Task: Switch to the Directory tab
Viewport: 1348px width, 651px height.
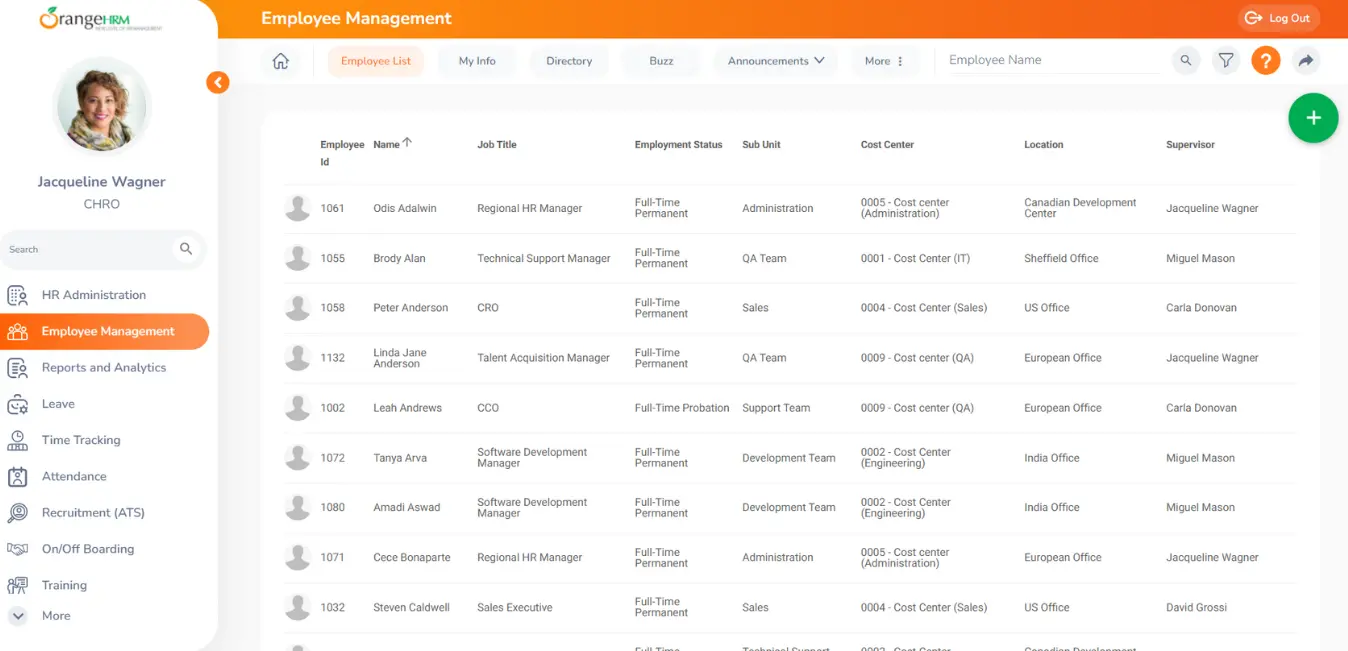Action: click(x=569, y=61)
